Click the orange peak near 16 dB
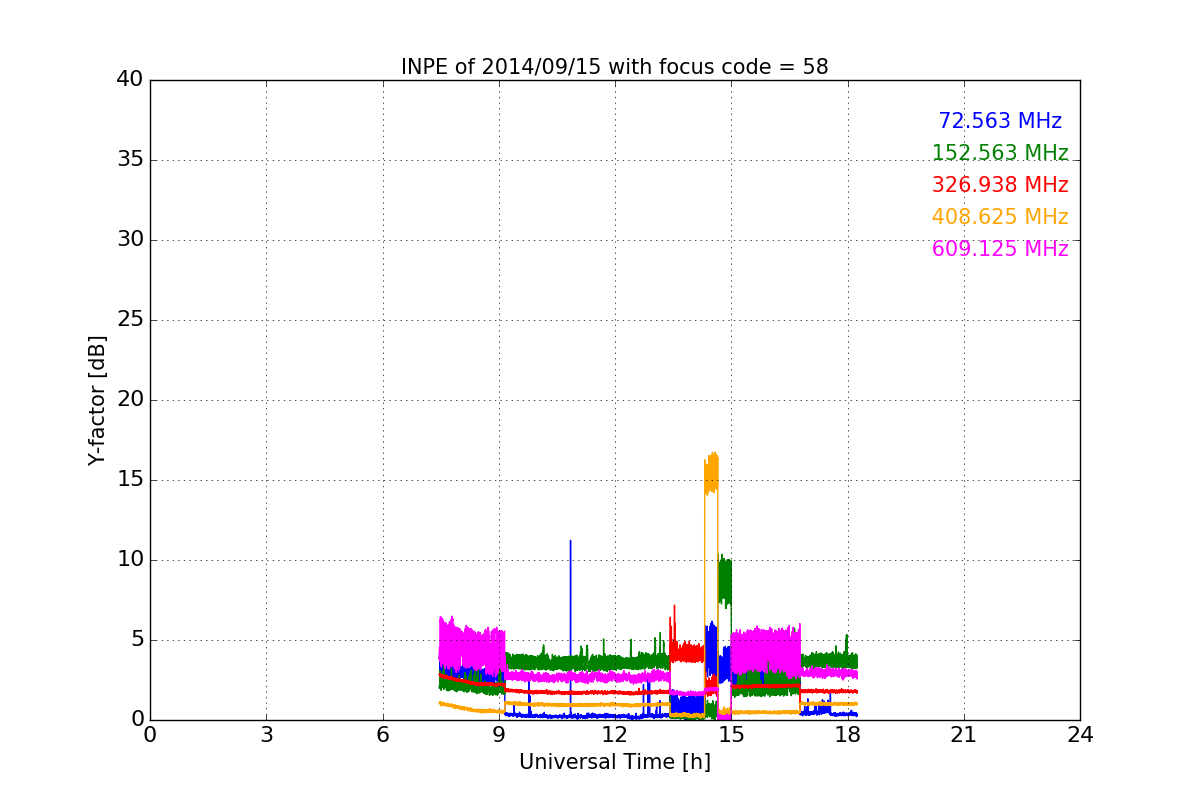The image size is (1200, 800). [x=711, y=472]
